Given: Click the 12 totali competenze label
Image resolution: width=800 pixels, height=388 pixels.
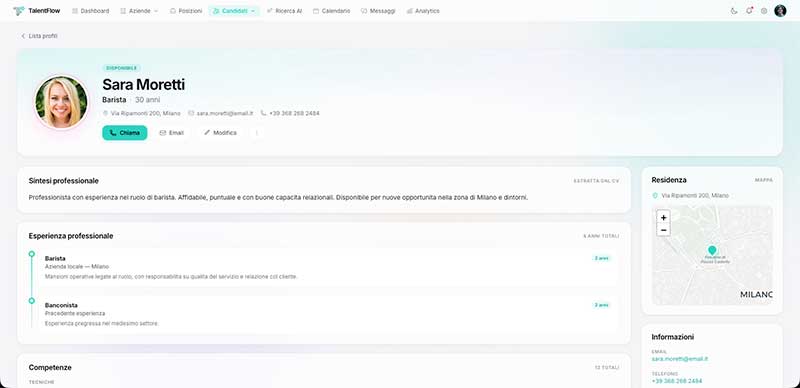Looking at the screenshot, I should 607,368.
